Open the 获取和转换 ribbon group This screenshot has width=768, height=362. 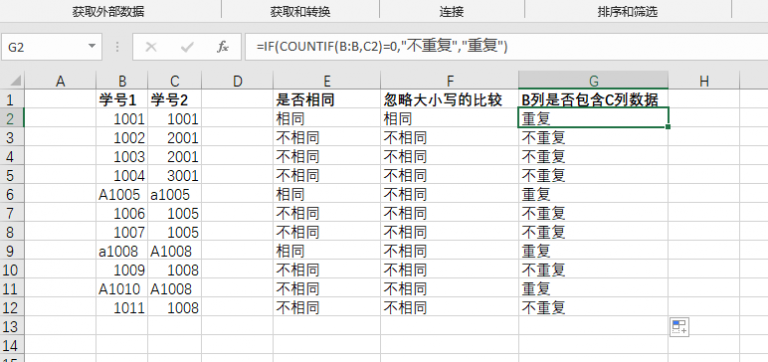300,12
